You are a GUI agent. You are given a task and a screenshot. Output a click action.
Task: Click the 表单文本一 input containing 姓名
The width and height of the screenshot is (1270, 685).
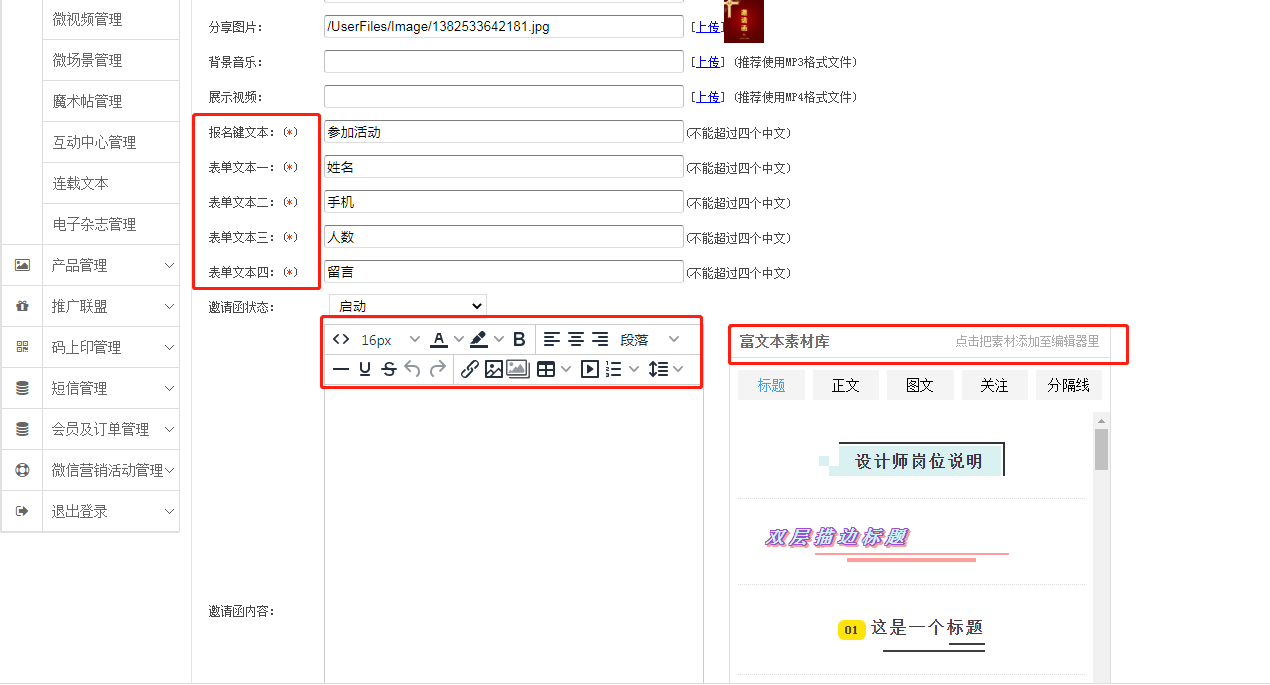click(504, 167)
